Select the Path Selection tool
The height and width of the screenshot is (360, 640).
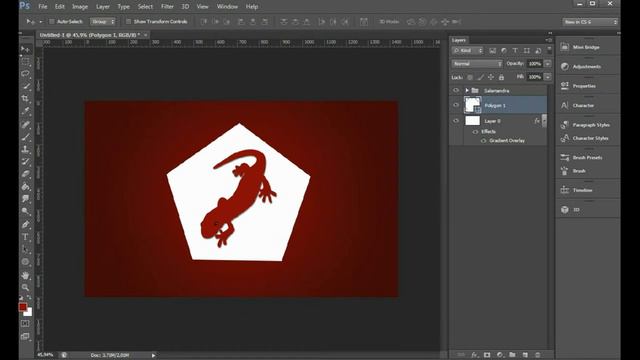[x=25, y=249]
